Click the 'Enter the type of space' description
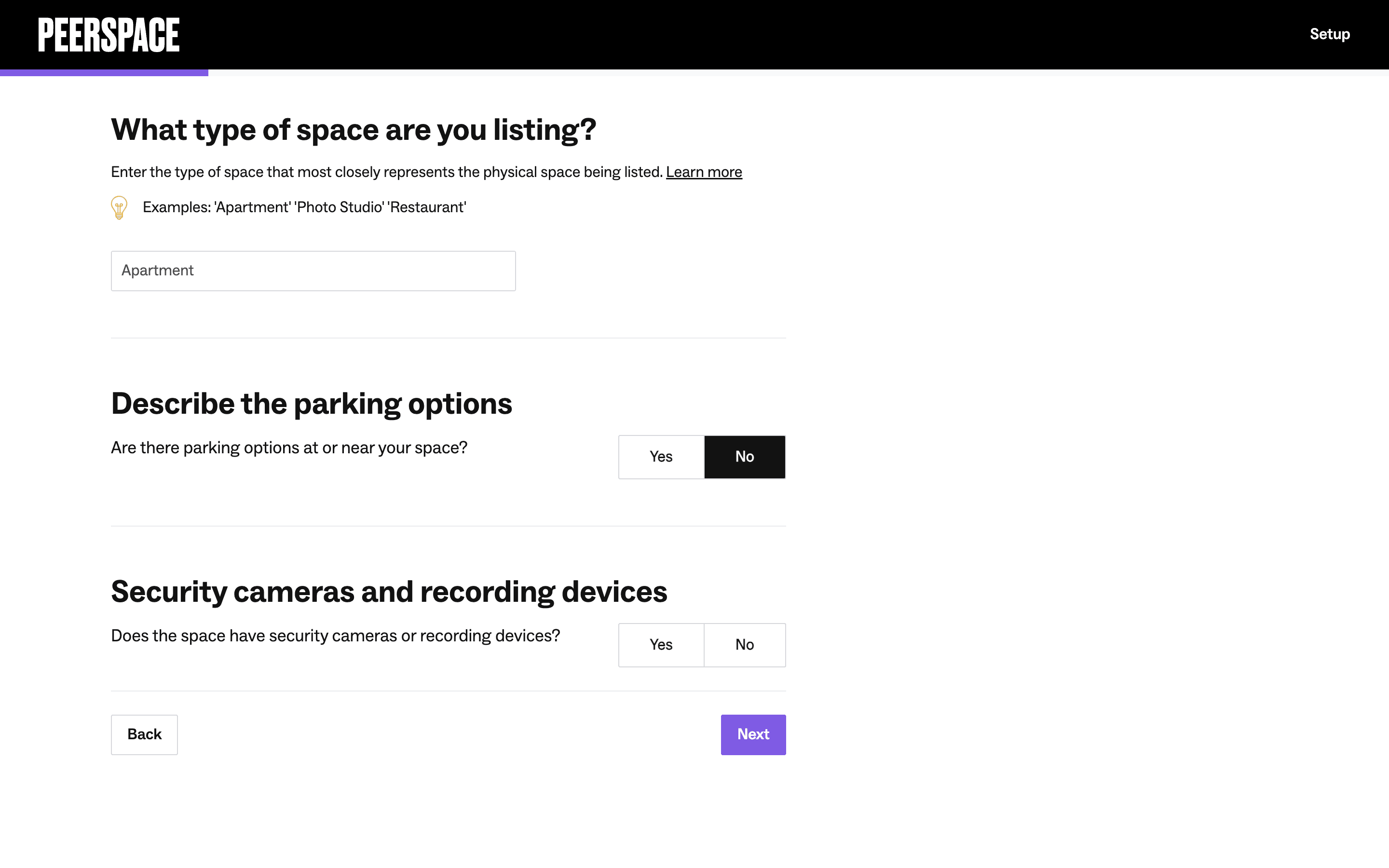Image resolution: width=1389 pixels, height=868 pixels. click(x=386, y=172)
